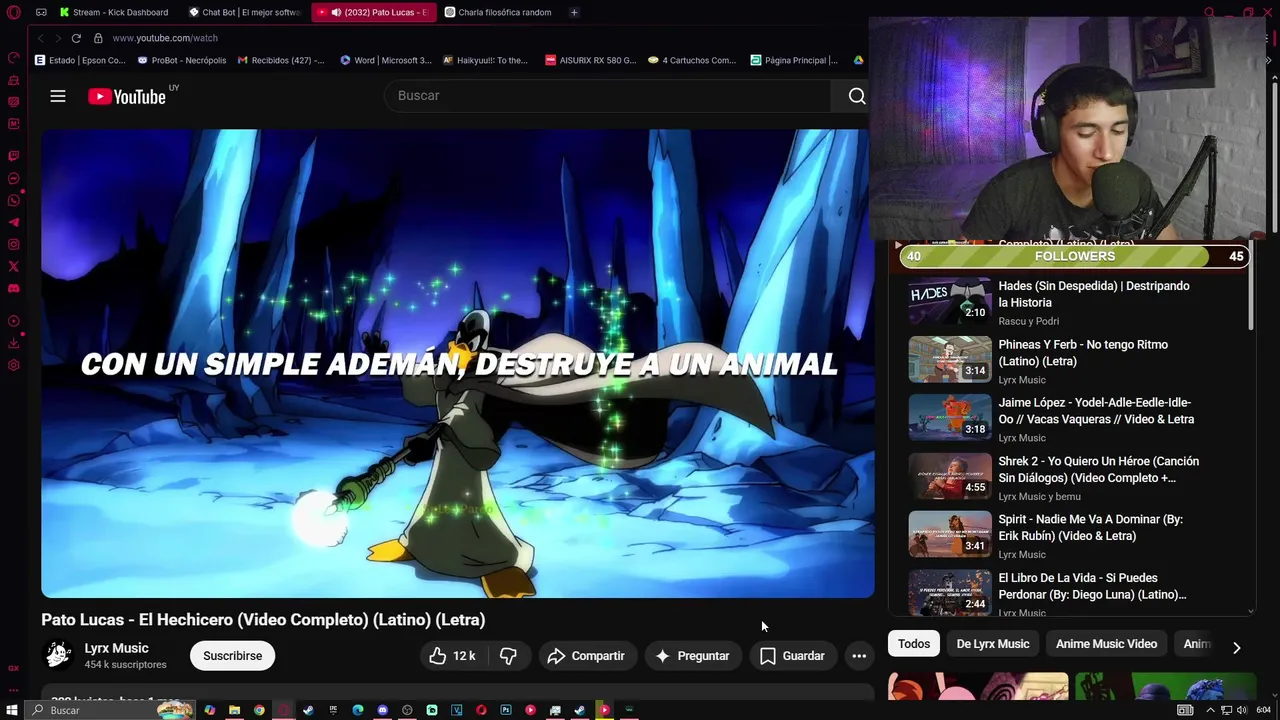Open Jaime López Yodel video thumbnail
1280x720 pixels.
click(950, 417)
